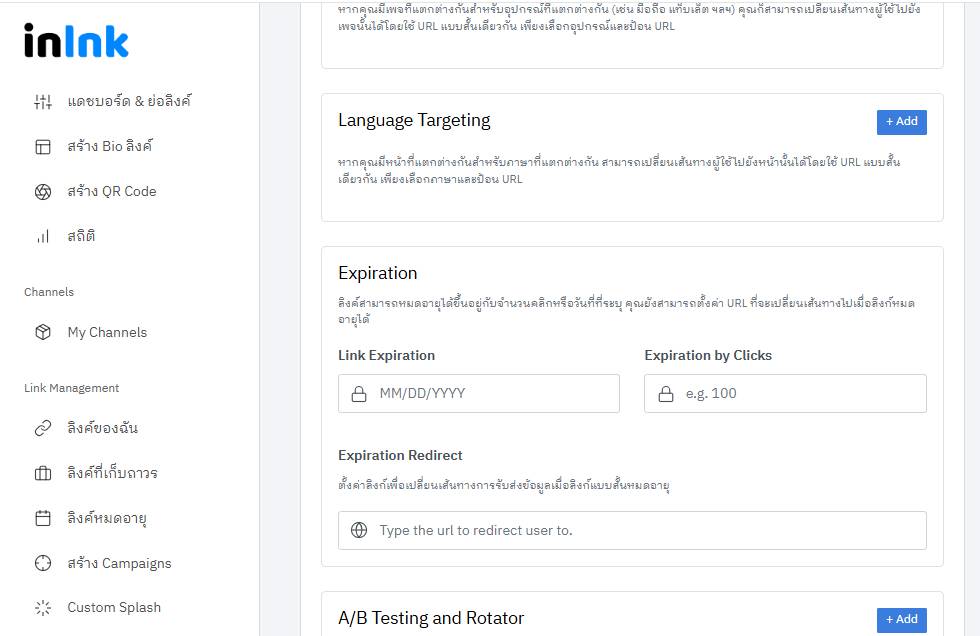Click the My Channels box icon

(x=43, y=332)
